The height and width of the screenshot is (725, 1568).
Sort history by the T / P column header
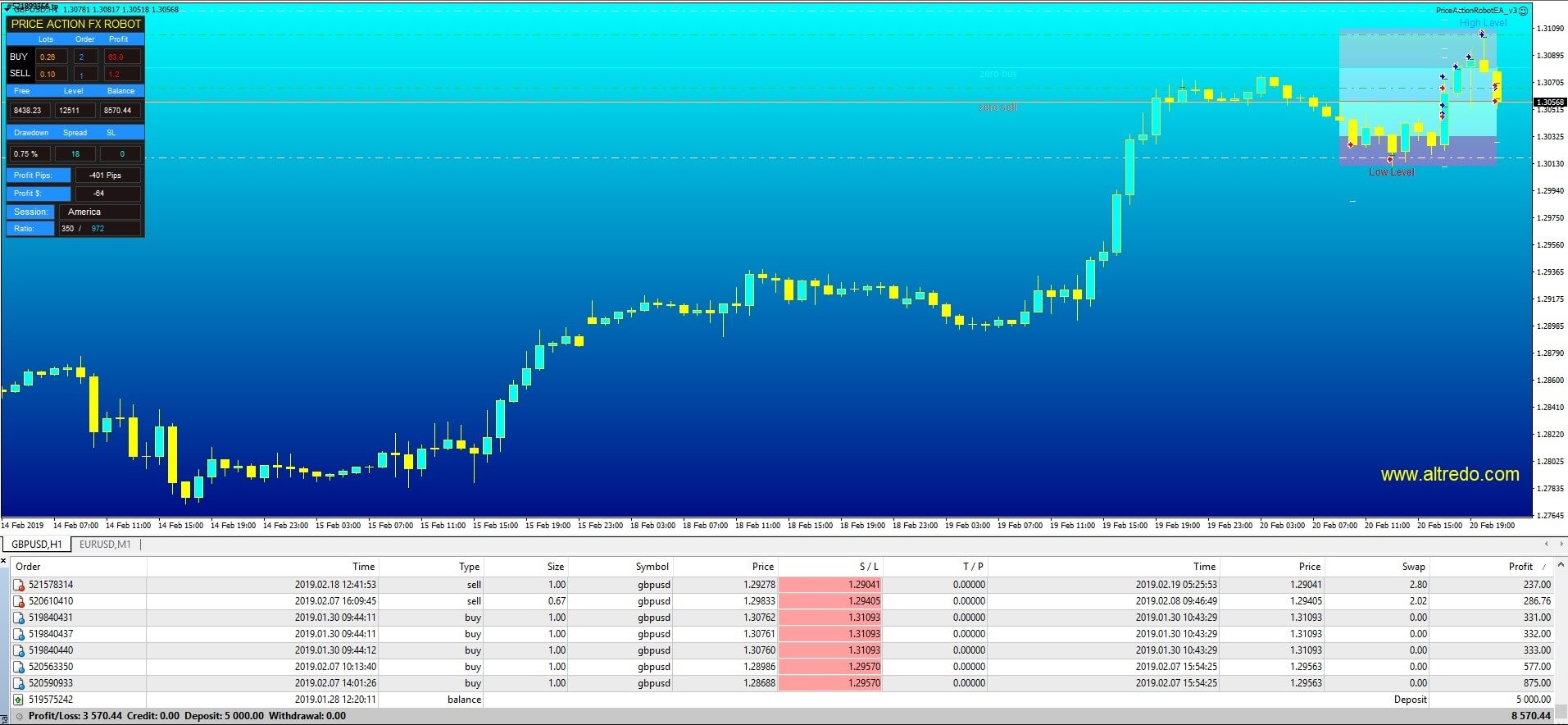pyautogui.click(x=973, y=567)
